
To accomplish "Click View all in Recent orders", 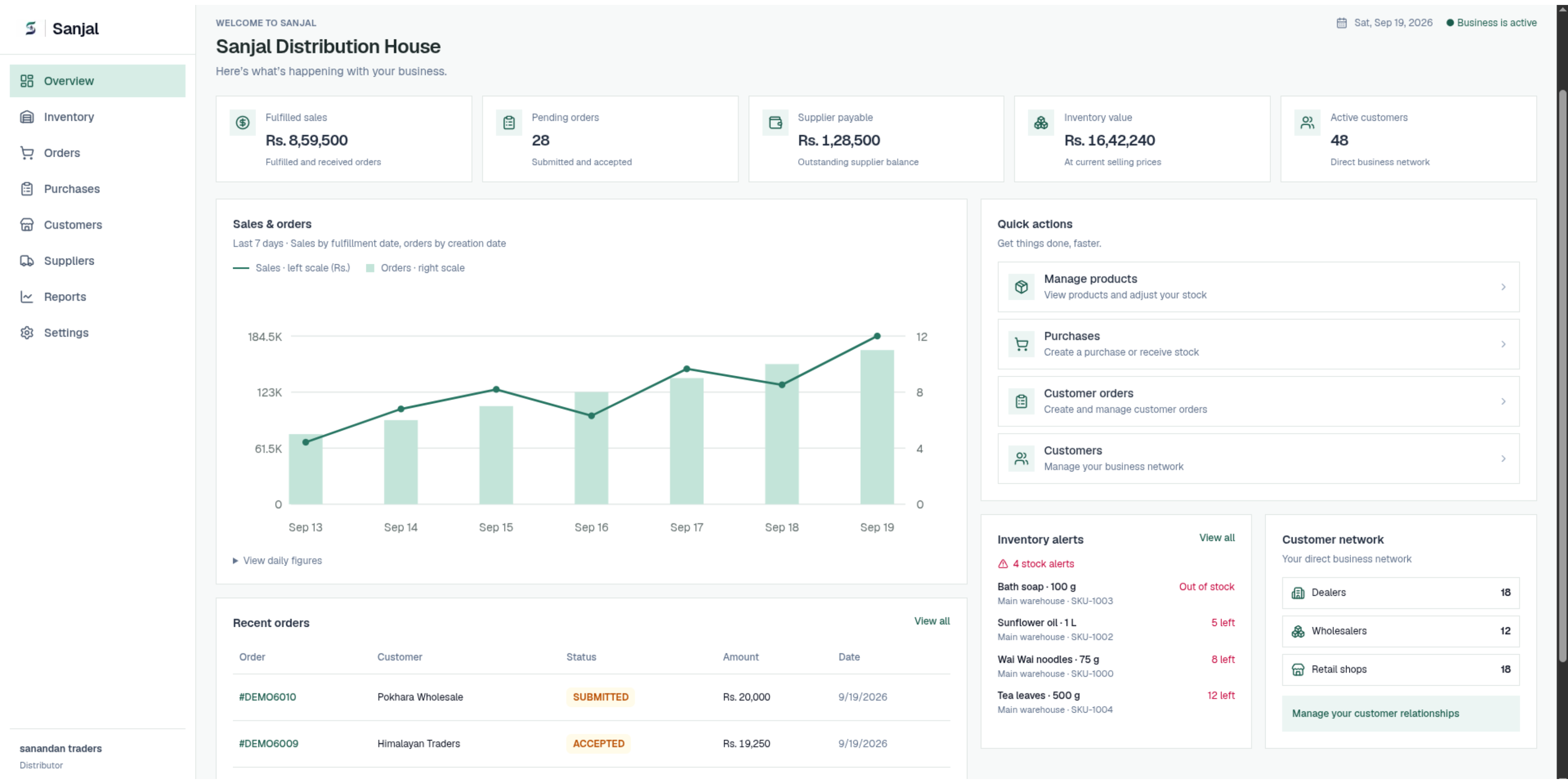I will [931, 621].
